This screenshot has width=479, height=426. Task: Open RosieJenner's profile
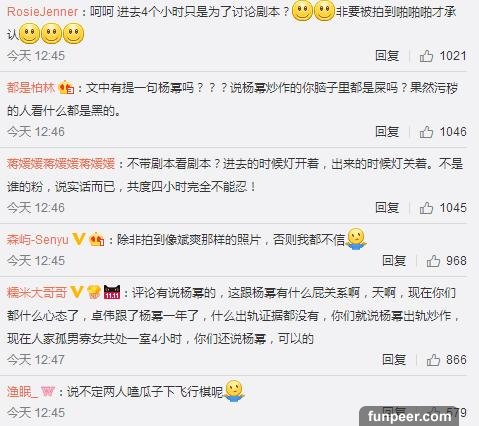[42, 12]
